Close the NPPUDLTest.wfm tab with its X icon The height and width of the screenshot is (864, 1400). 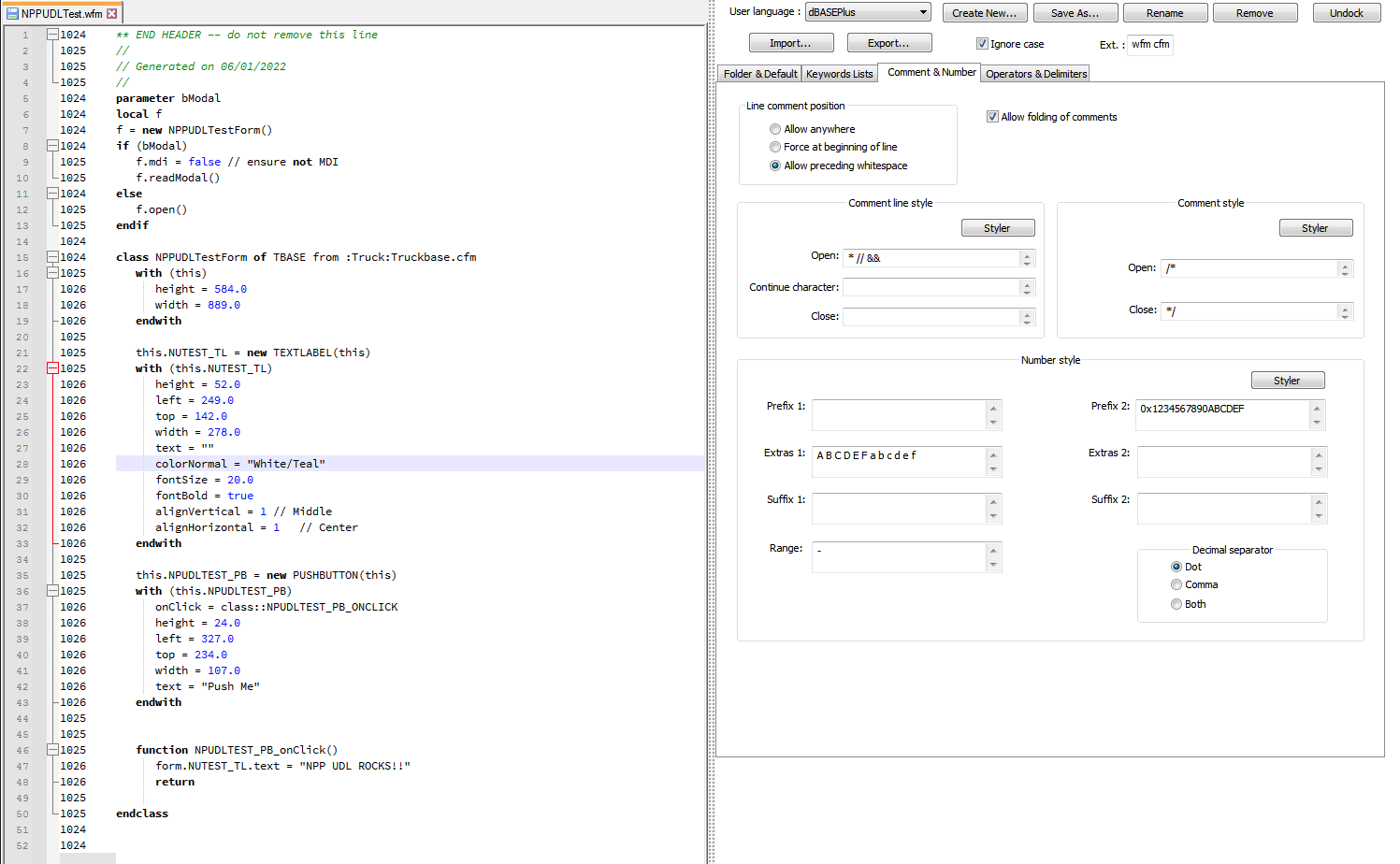112,14
